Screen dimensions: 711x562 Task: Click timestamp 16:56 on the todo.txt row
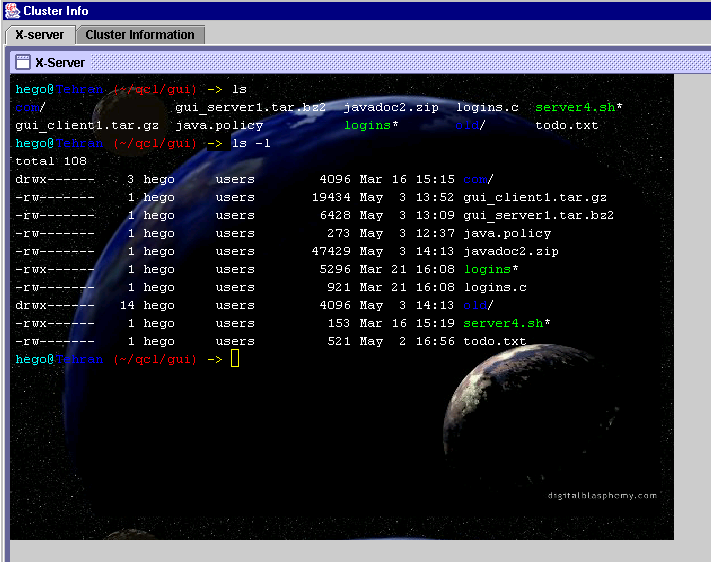[x=435, y=342]
